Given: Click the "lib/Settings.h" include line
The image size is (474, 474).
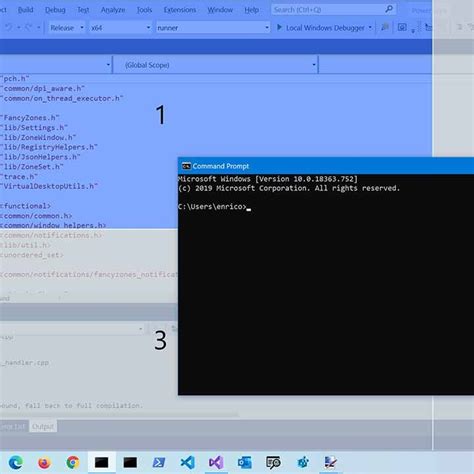Looking at the screenshot, I should point(34,128).
